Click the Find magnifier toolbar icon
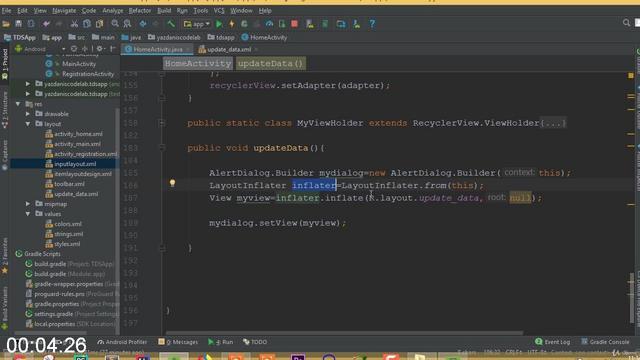Viewport: 640px width, 360px height. (115, 24)
